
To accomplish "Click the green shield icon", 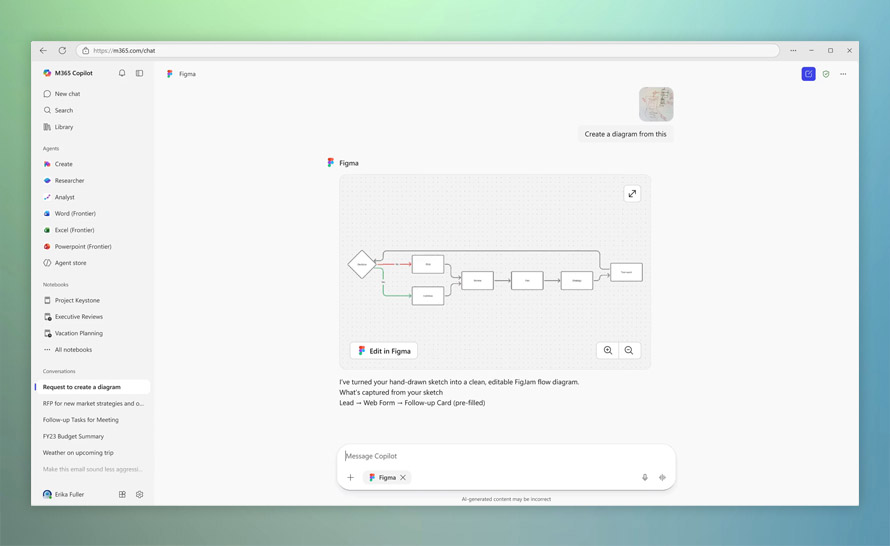I will pos(826,74).
